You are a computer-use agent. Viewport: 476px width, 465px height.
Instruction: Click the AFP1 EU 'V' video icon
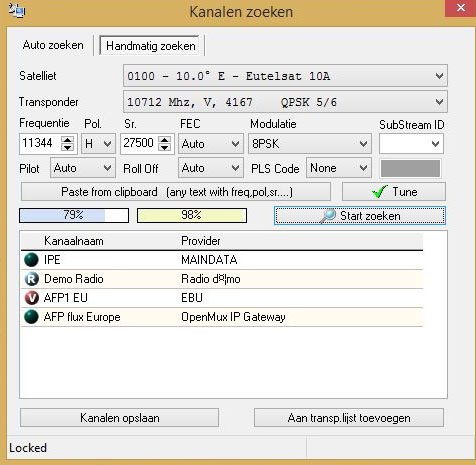point(31,298)
